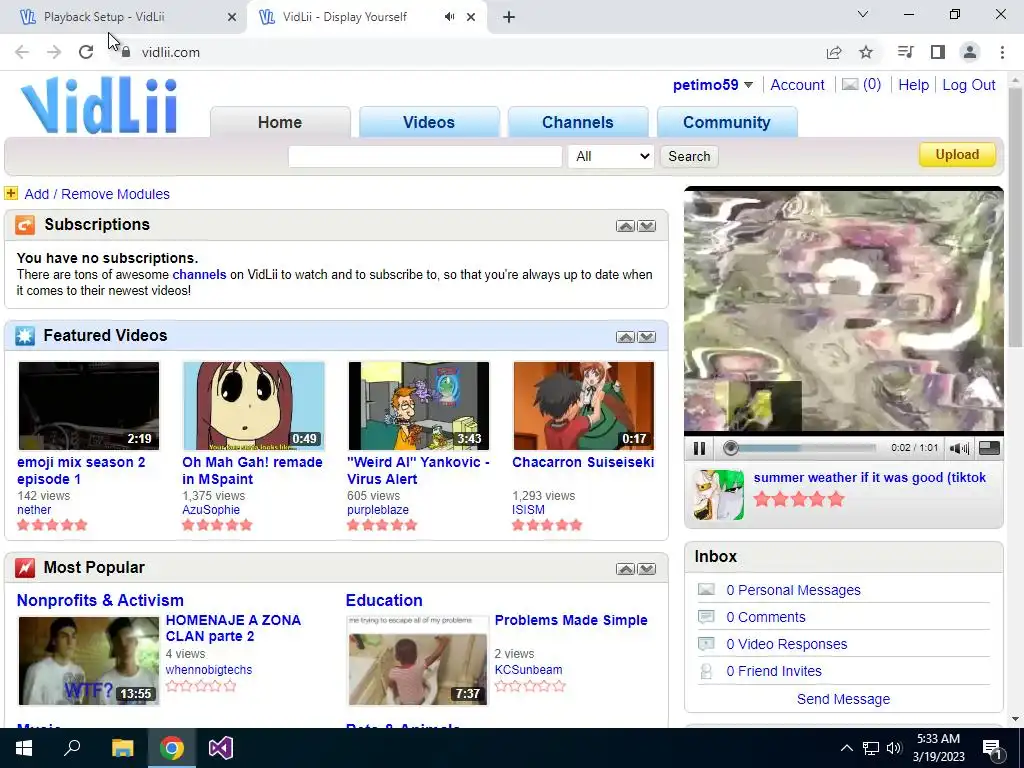The width and height of the screenshot is (1024, 768).
Task: Click the Search button
Action: point(689,156)
